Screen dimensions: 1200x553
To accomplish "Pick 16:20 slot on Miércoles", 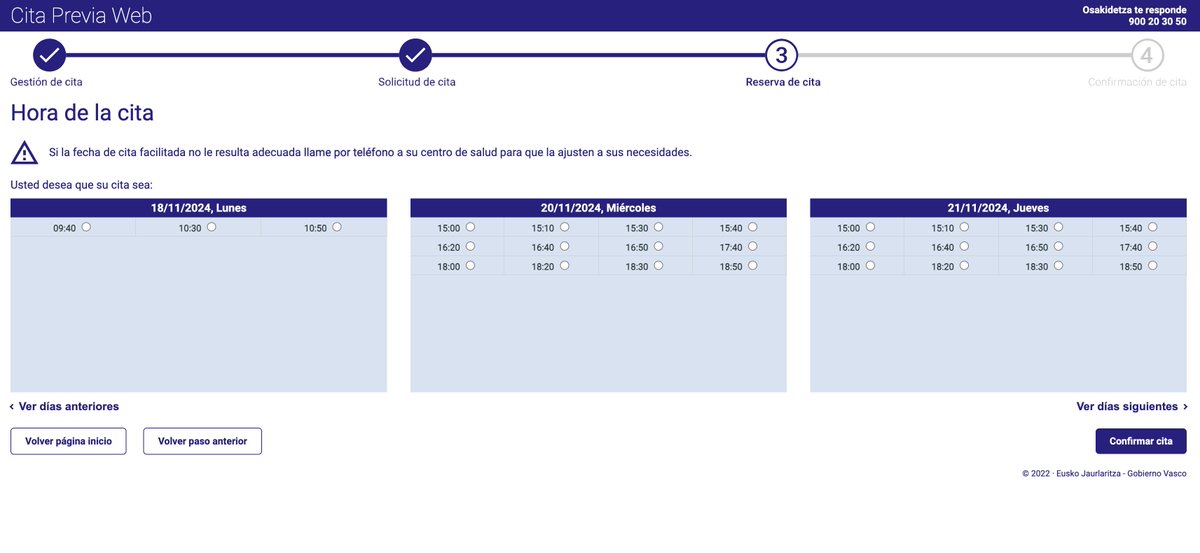I will (x=470, y=246).
